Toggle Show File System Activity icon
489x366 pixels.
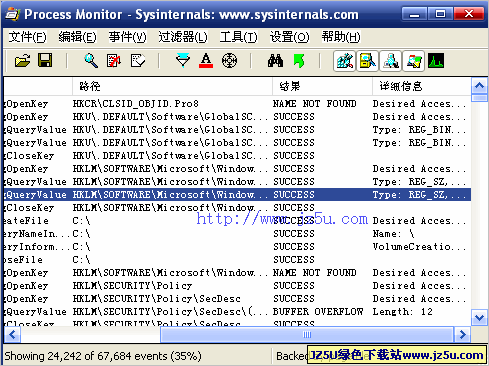click(368, 61)
